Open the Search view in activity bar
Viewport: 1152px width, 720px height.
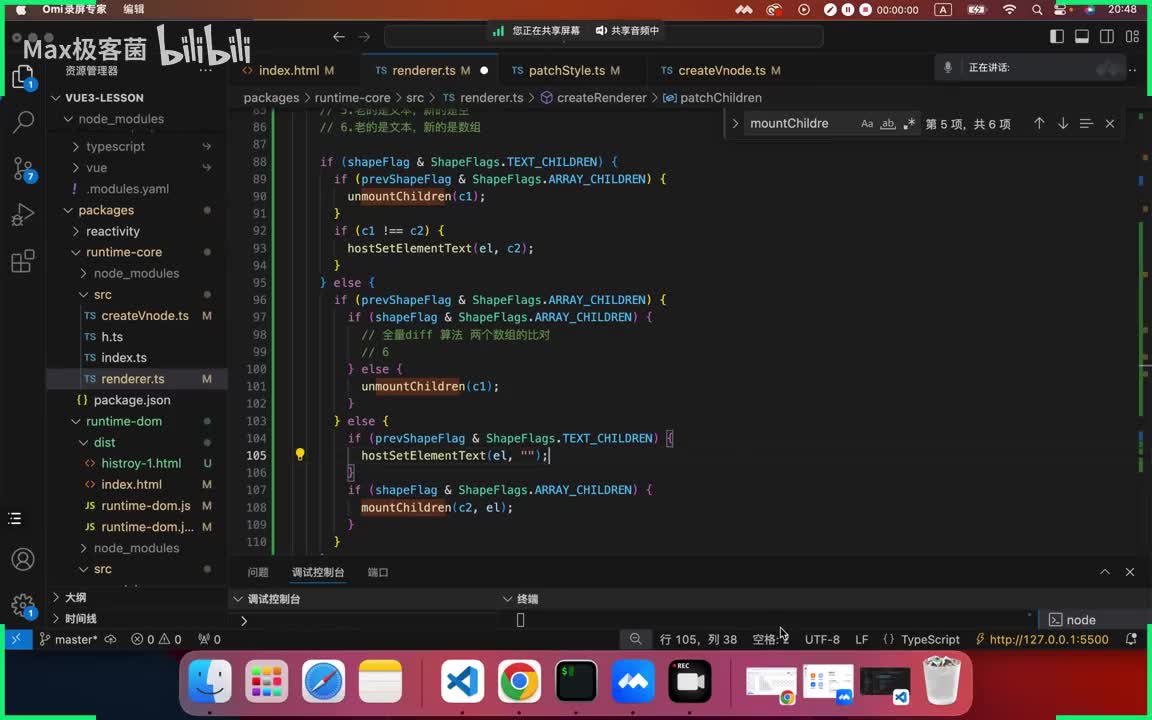point(23,122)
